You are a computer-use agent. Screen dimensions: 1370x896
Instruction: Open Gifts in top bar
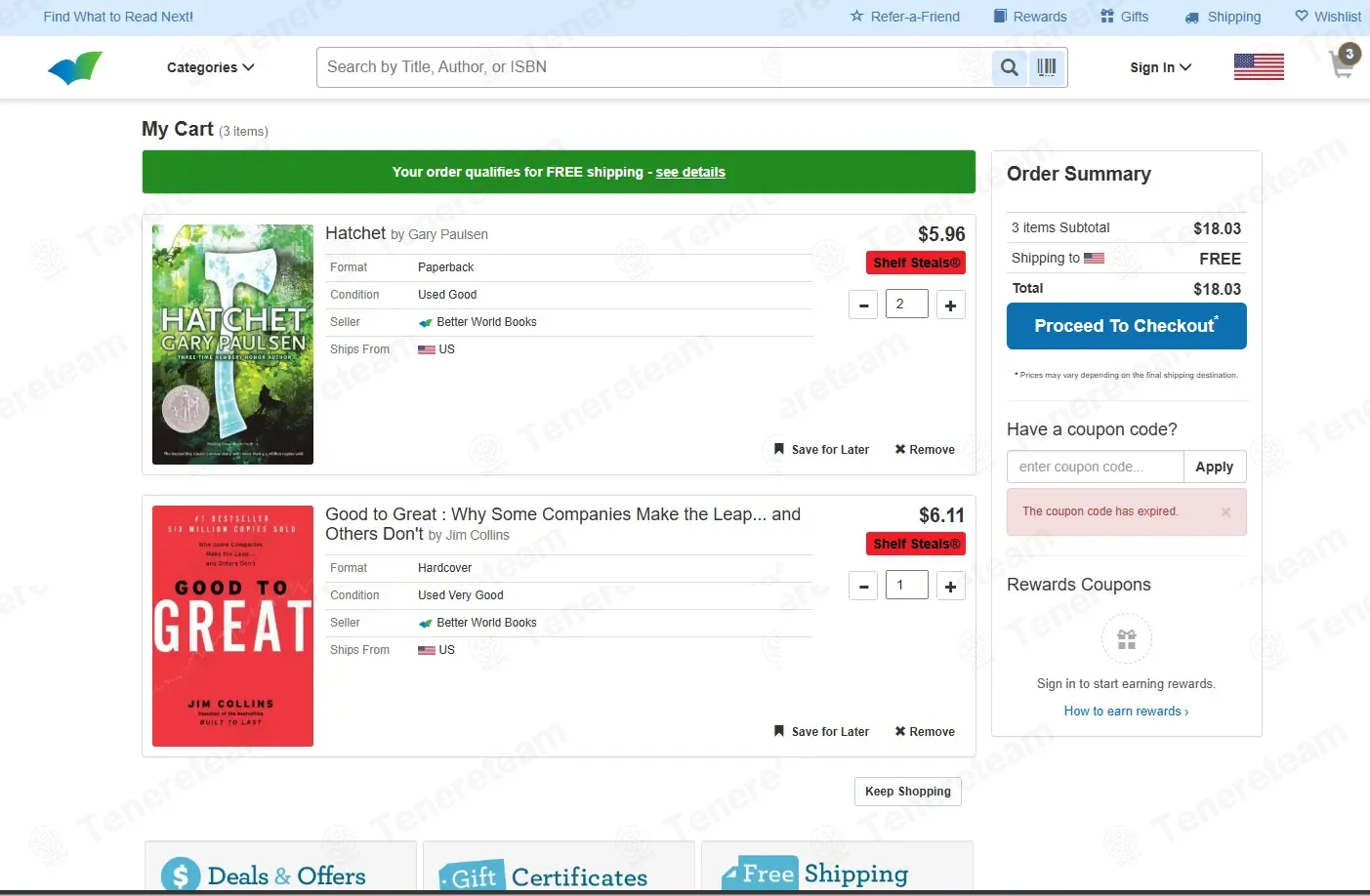(x=1124, y=17)
